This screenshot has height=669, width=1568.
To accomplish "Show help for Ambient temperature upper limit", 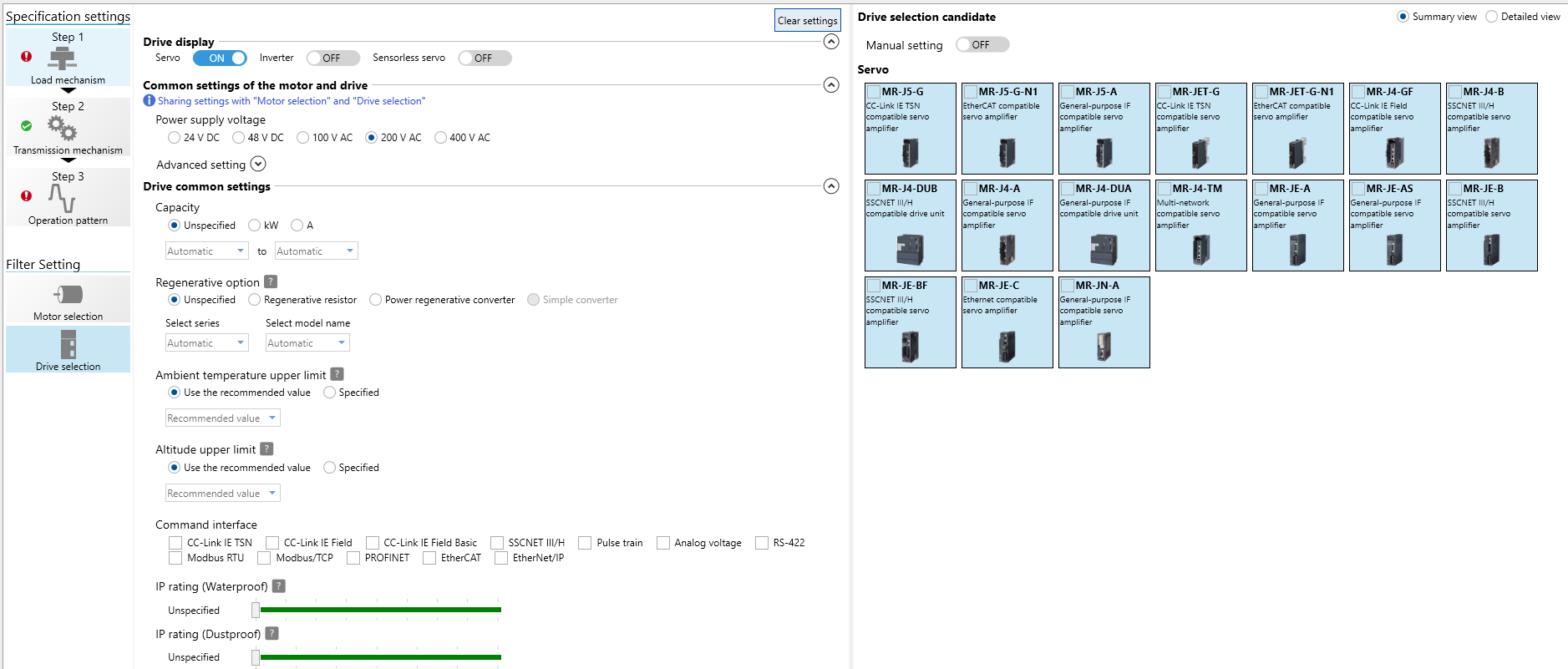I will [337, 374].
